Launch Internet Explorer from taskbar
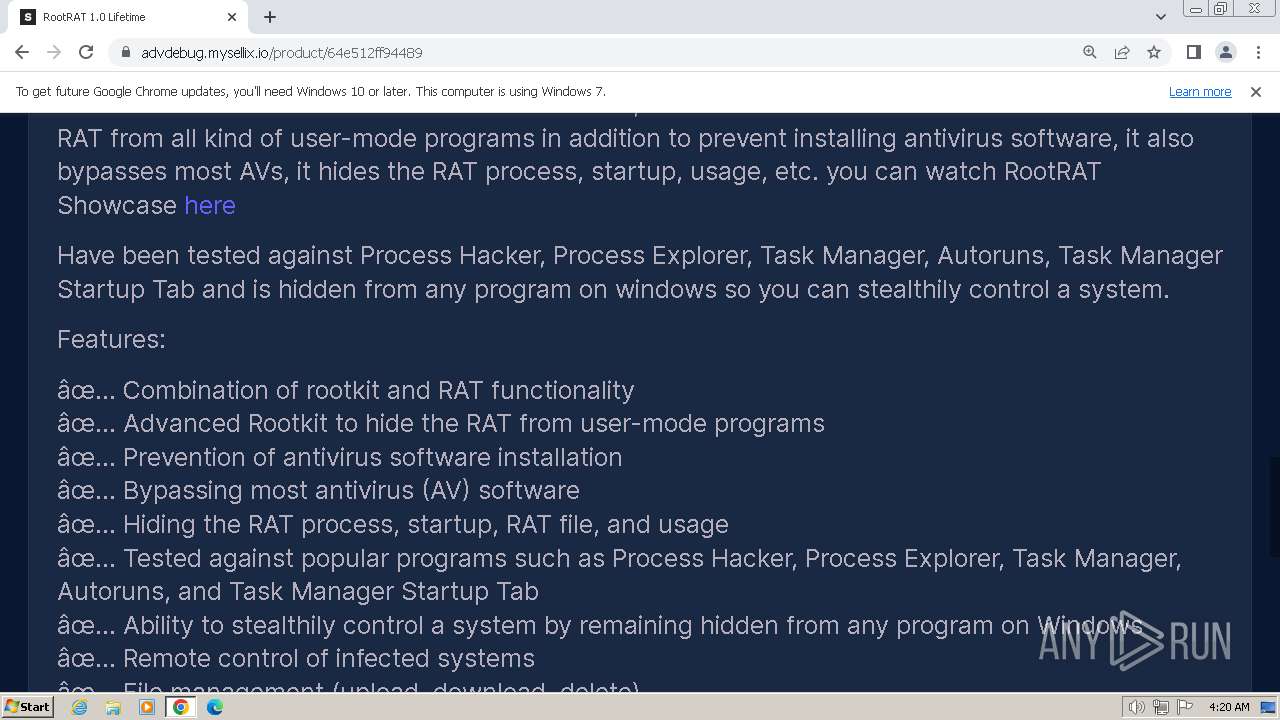 pyautogui.click(x=79, y=707)
